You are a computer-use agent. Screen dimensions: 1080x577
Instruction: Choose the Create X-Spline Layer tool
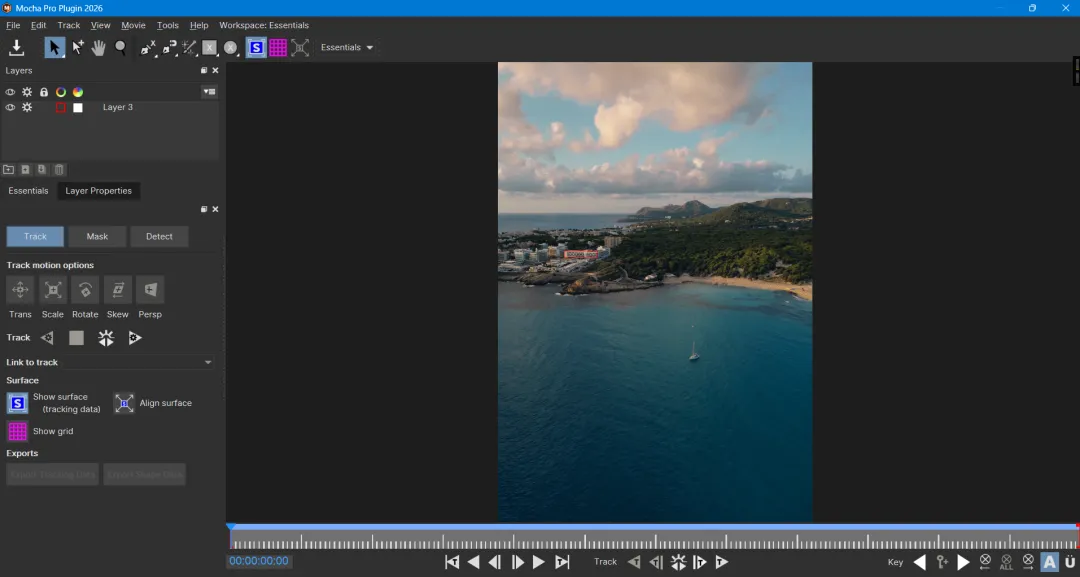[x=148, y=47]
